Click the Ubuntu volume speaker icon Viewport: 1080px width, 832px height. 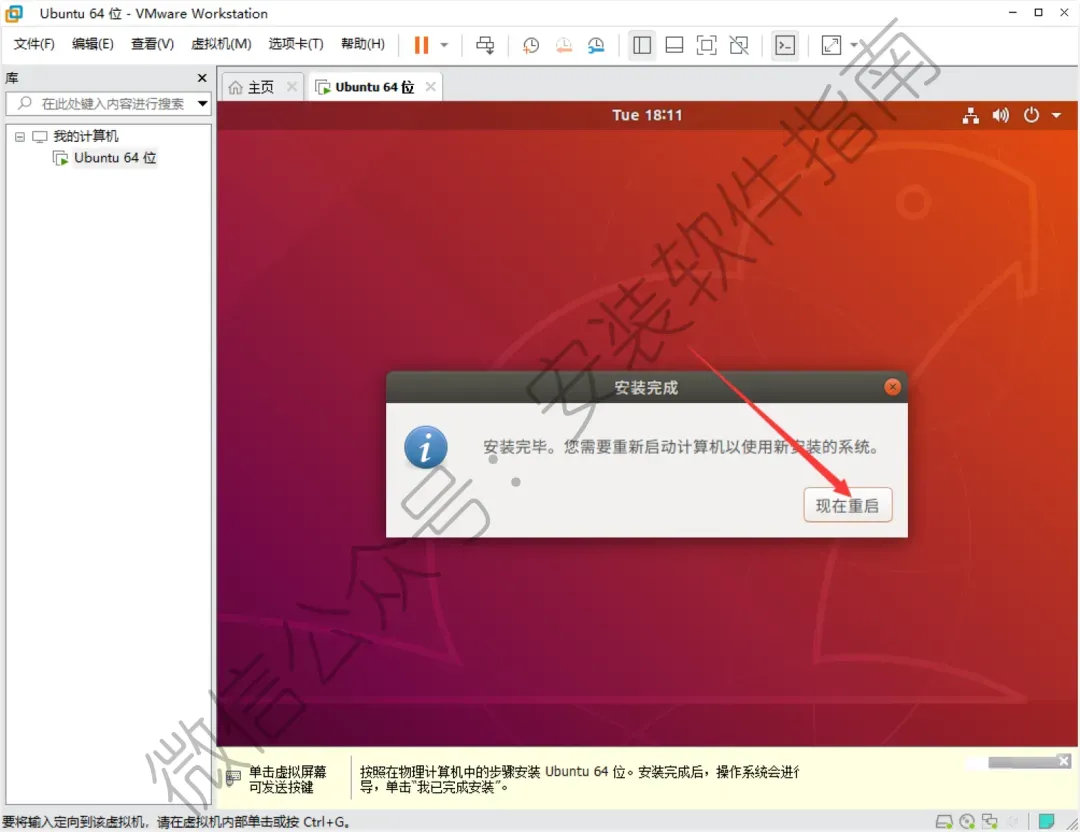point(1000,115)
